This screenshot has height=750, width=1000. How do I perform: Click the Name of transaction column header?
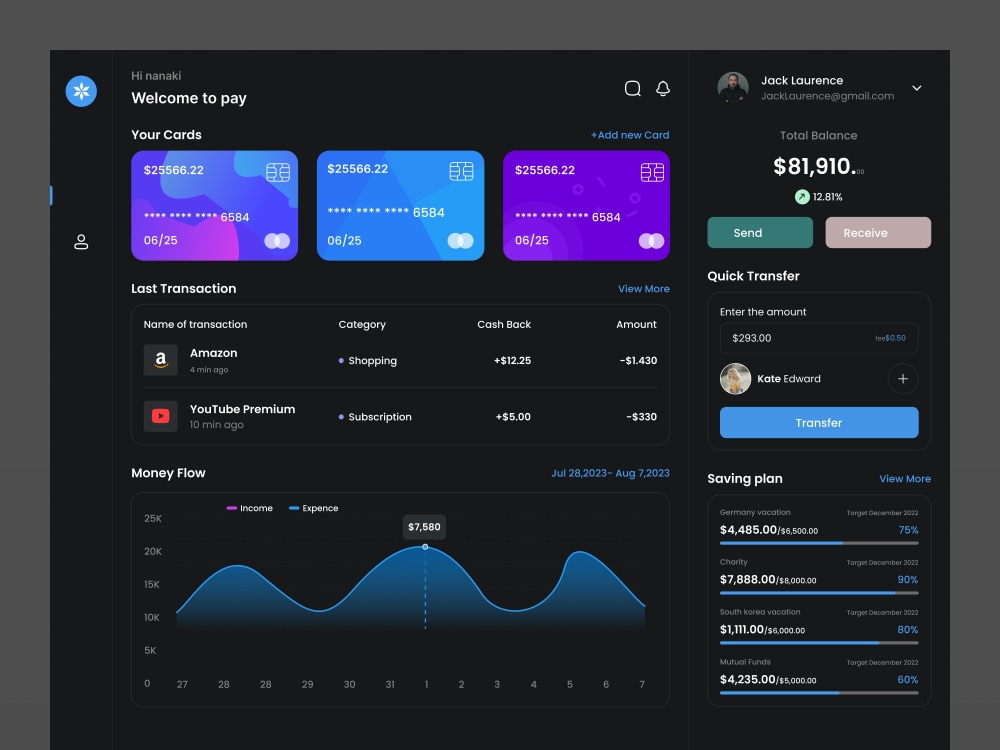coord(195,325)
